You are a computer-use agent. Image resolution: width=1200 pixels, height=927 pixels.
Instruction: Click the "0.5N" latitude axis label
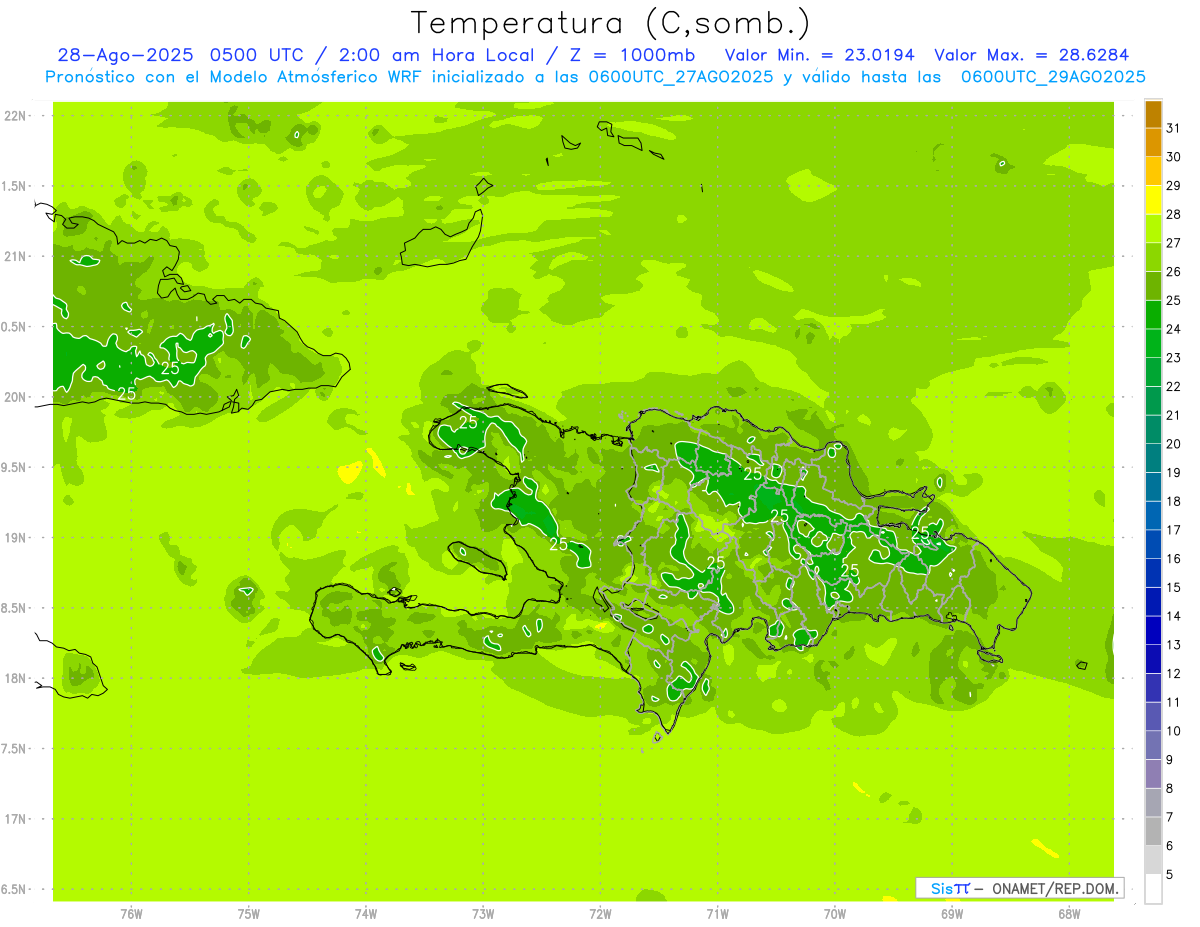[14, 327]
